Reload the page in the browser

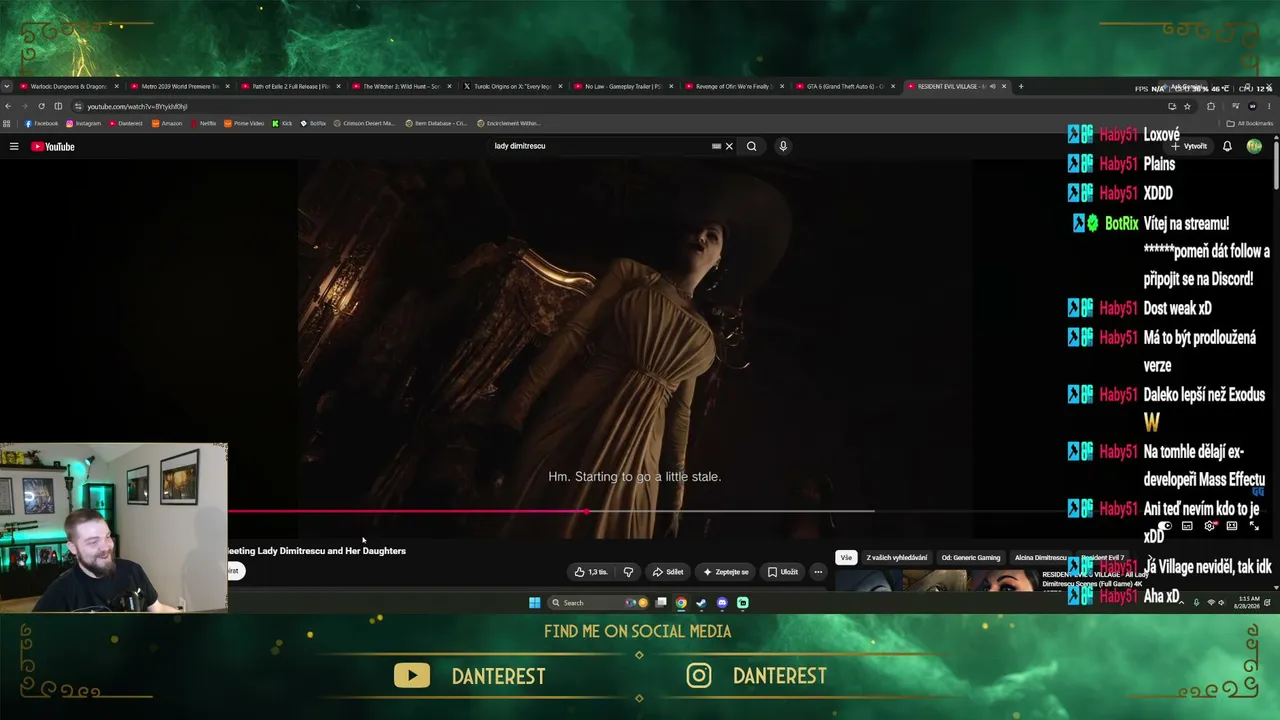click(x=41, y=106)
